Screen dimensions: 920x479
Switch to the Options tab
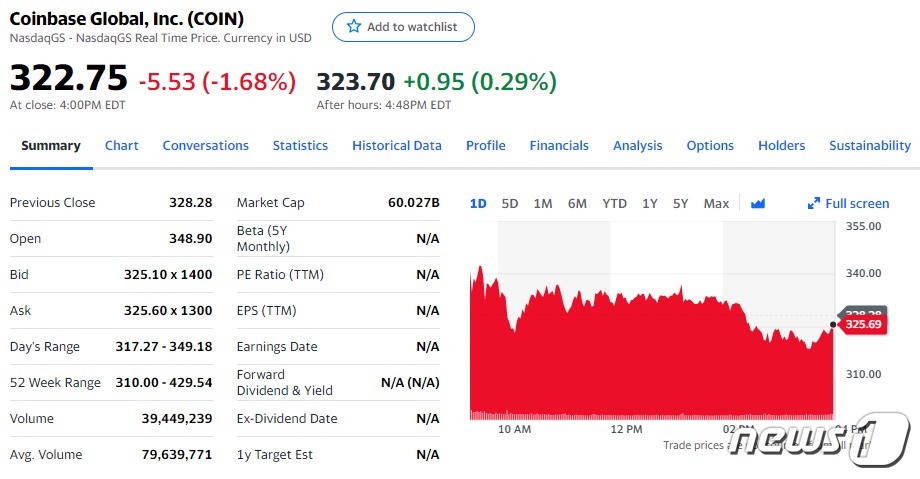[710, 145]
